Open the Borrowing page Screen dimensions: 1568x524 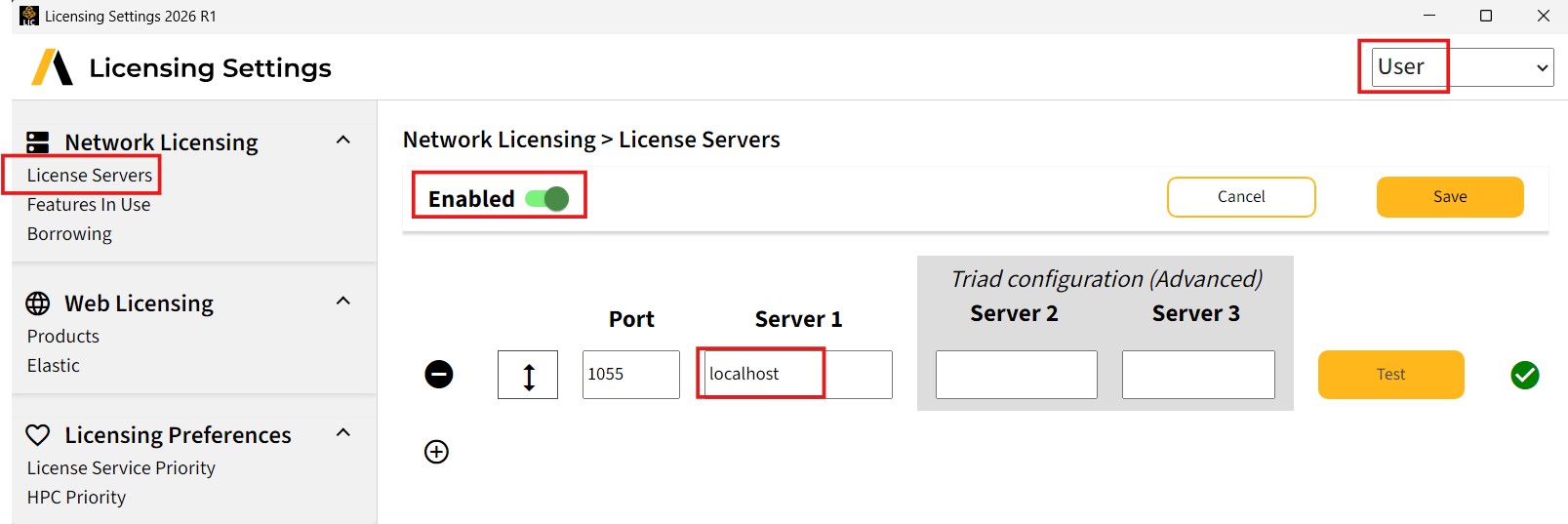point(69,234)
